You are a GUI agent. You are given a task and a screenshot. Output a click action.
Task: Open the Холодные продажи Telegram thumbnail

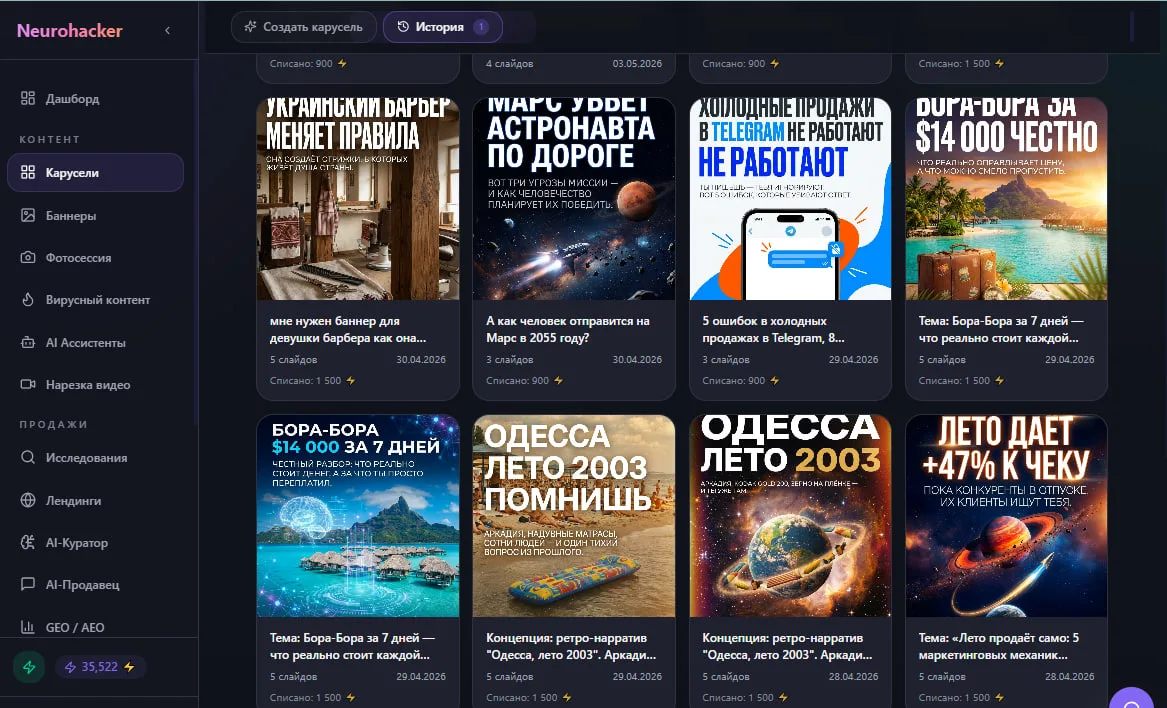(790, 199)
